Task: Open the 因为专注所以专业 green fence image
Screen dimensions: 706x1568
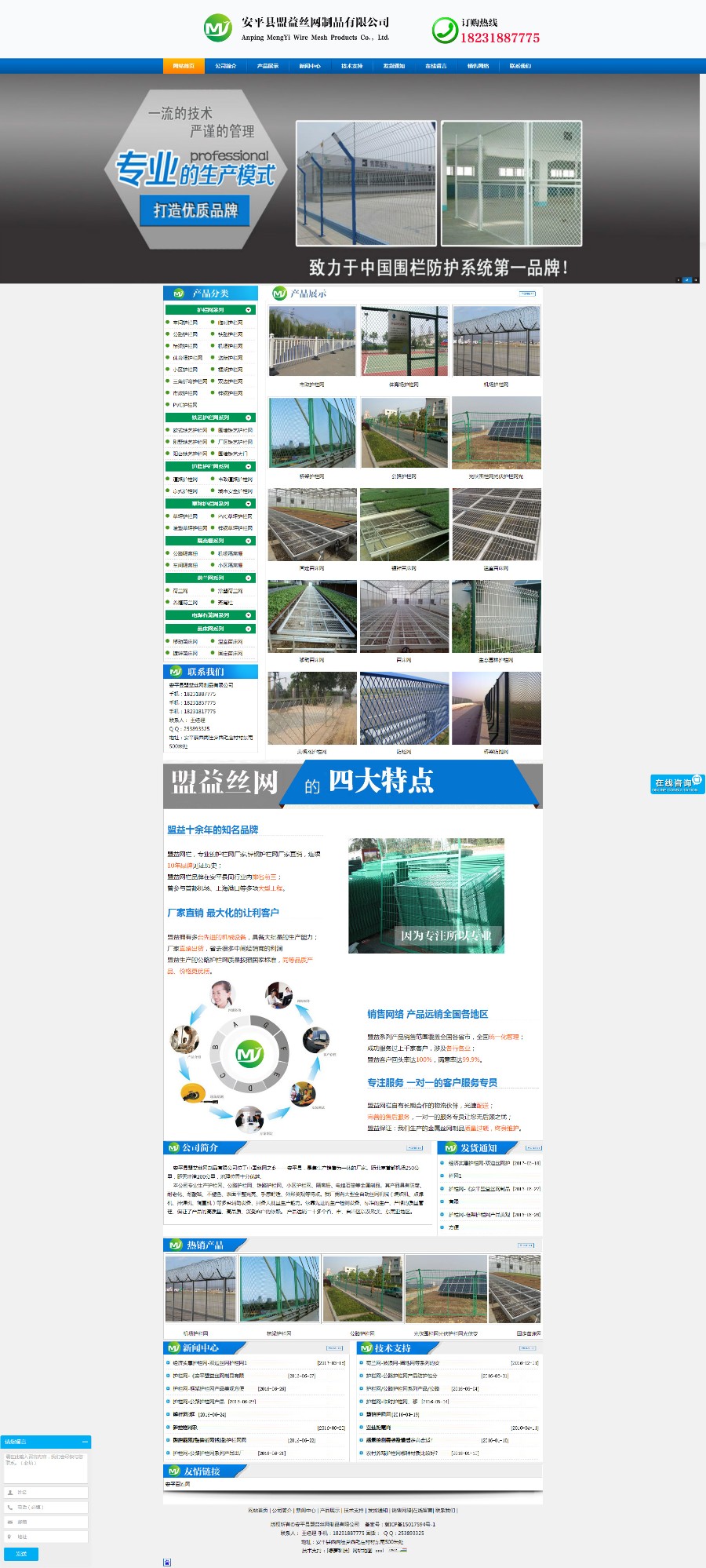Action: (426, 895)
